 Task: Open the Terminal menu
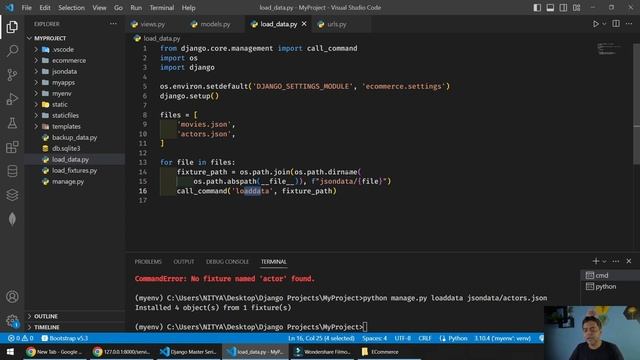[x=161, y=8]
